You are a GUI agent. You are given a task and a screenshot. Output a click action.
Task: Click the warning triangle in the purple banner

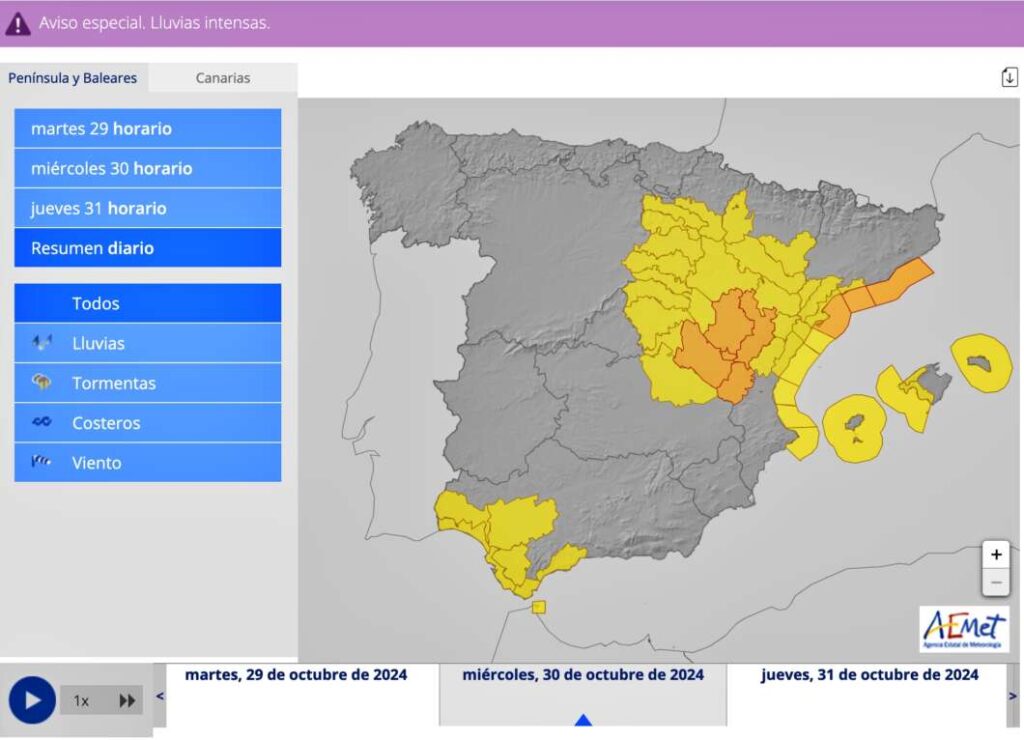(x=18, y=23)
